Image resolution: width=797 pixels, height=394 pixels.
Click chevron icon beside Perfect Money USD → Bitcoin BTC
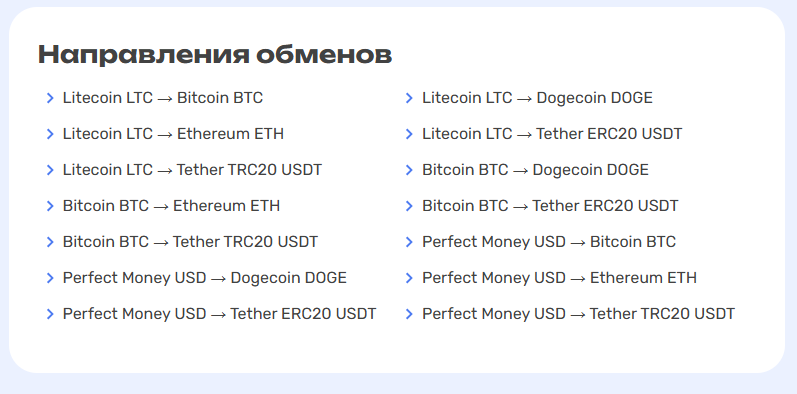pyautogui.click(x=409, y=242)
